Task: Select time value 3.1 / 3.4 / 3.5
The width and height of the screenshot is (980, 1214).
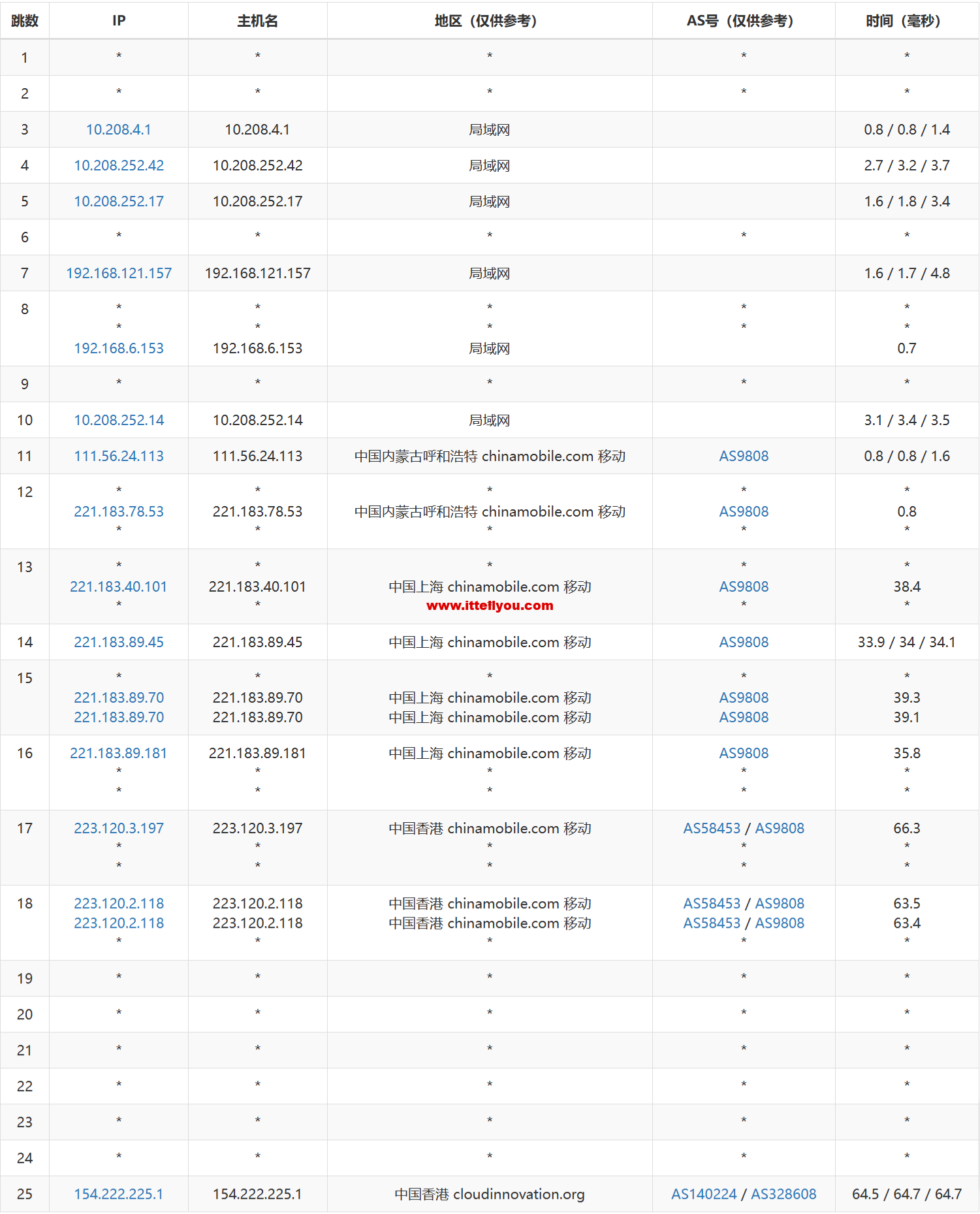Action: (x=907, y=420)
